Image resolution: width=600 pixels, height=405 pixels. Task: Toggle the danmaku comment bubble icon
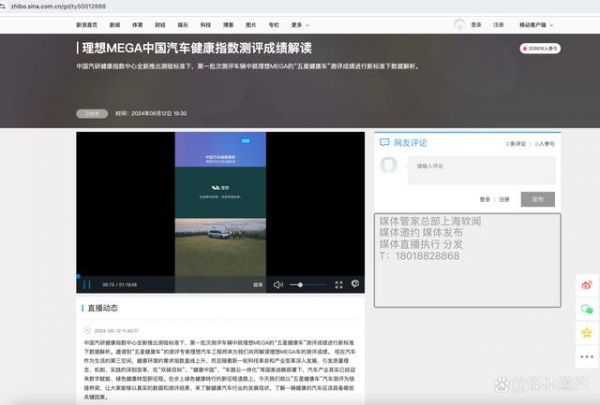355,284
